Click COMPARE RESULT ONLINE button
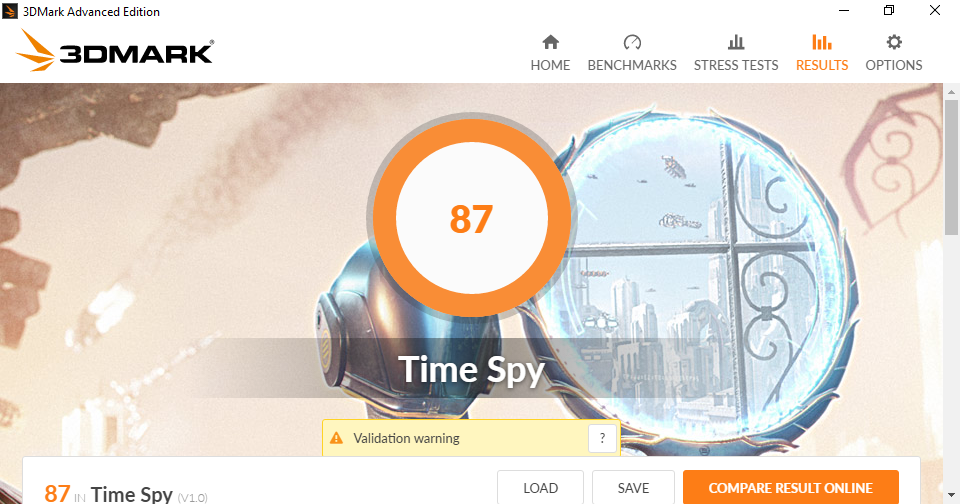960x504 pixels. pyautogui.click(x=790, y=488)
